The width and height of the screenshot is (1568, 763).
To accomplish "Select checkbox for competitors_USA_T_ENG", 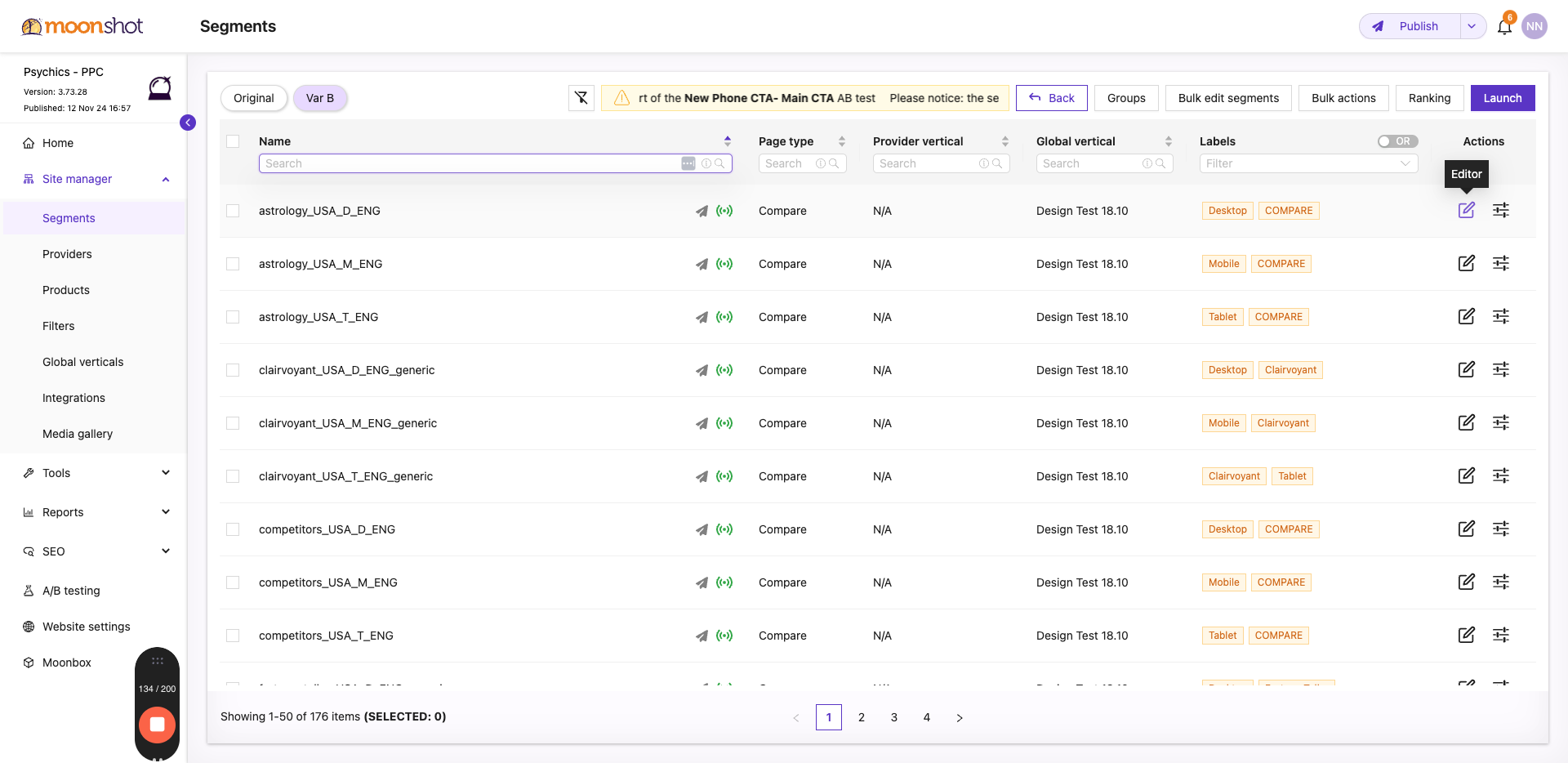I will [233, 636].
